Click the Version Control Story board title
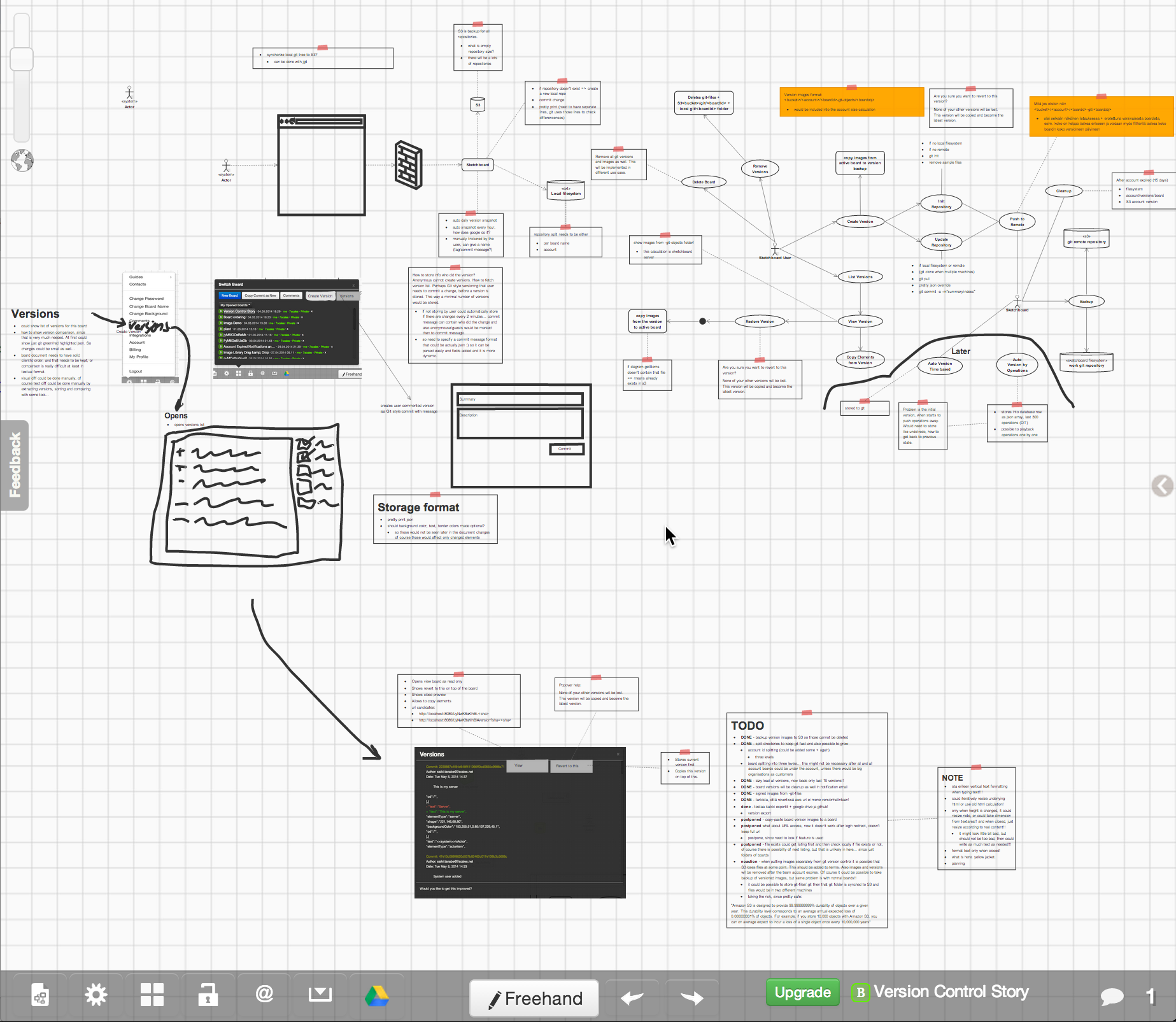 951,991
